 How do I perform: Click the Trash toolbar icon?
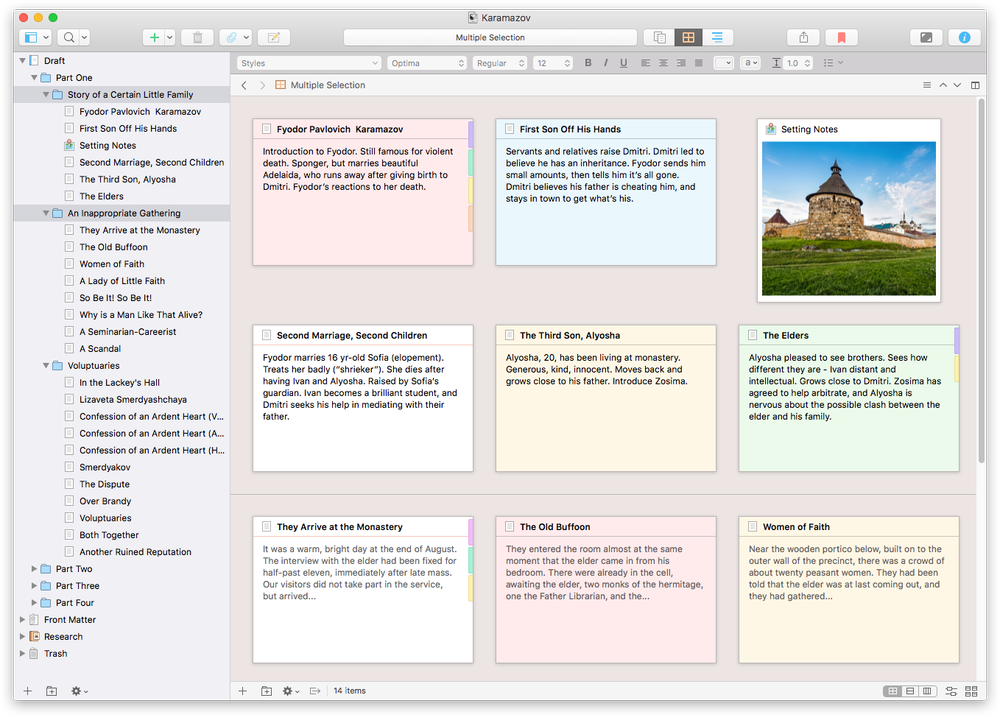pyautogui.click(x=198, y=38)
